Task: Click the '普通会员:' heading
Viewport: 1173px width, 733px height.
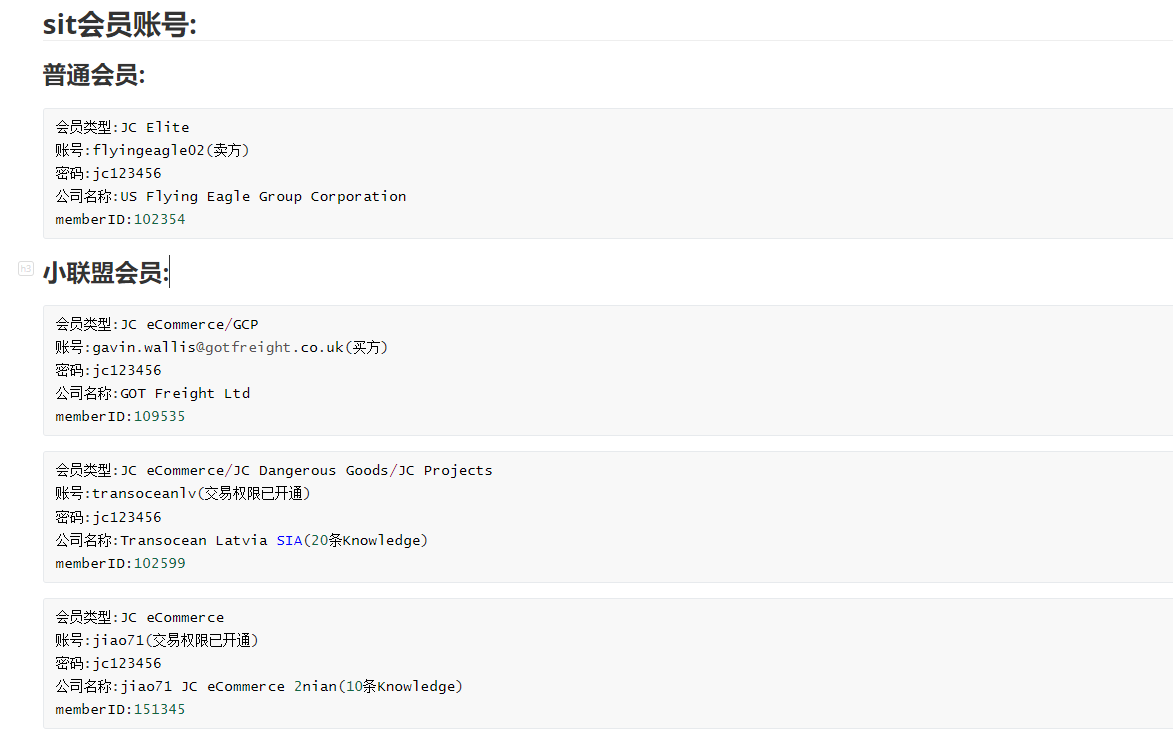Action: [94, 75]
